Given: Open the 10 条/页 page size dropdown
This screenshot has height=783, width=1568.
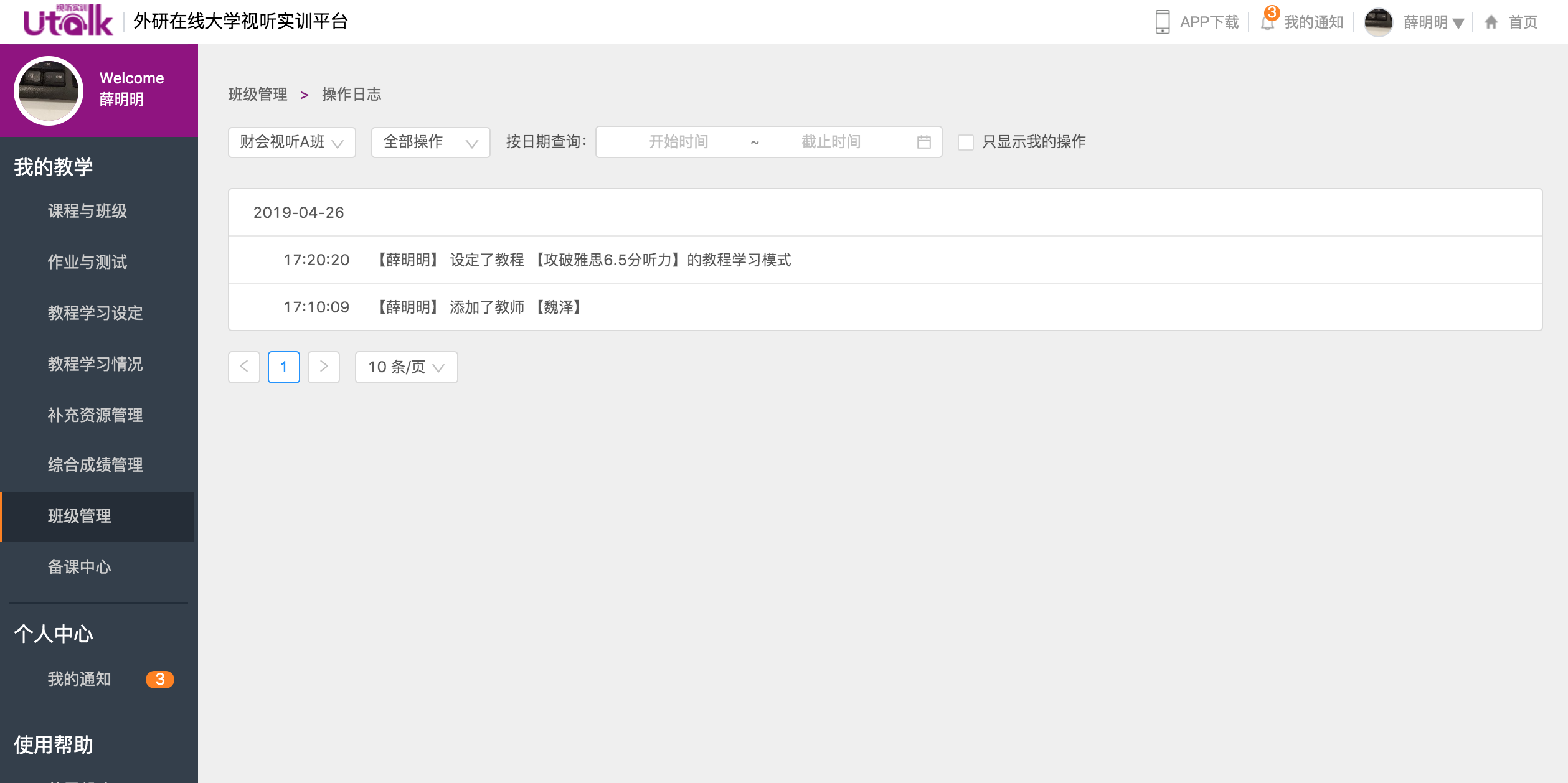Looking at the screenshot, I should [x=406, y=367].
